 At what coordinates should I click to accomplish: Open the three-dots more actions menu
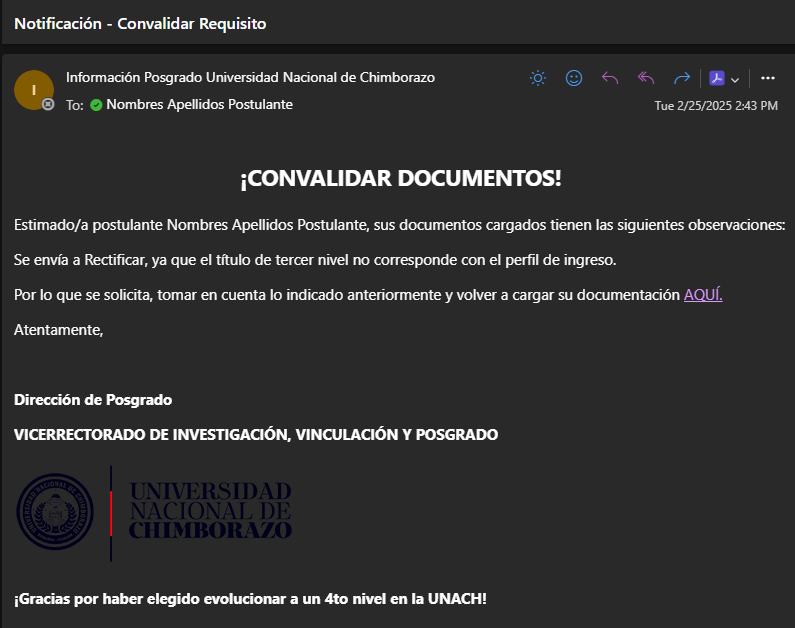768,78
